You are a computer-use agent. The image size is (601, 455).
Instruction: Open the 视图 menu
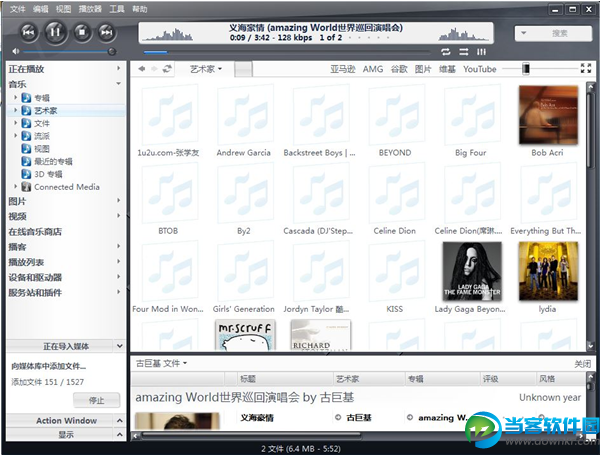tap(63, 9)
